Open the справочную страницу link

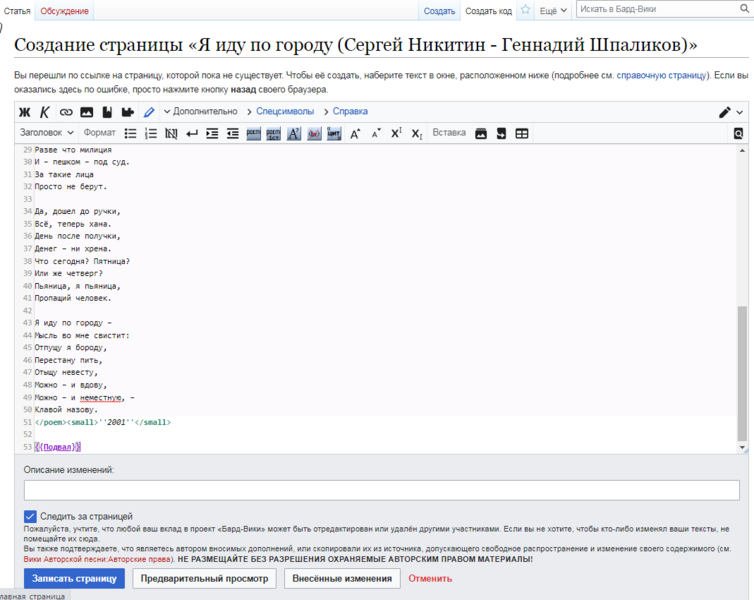662,75
